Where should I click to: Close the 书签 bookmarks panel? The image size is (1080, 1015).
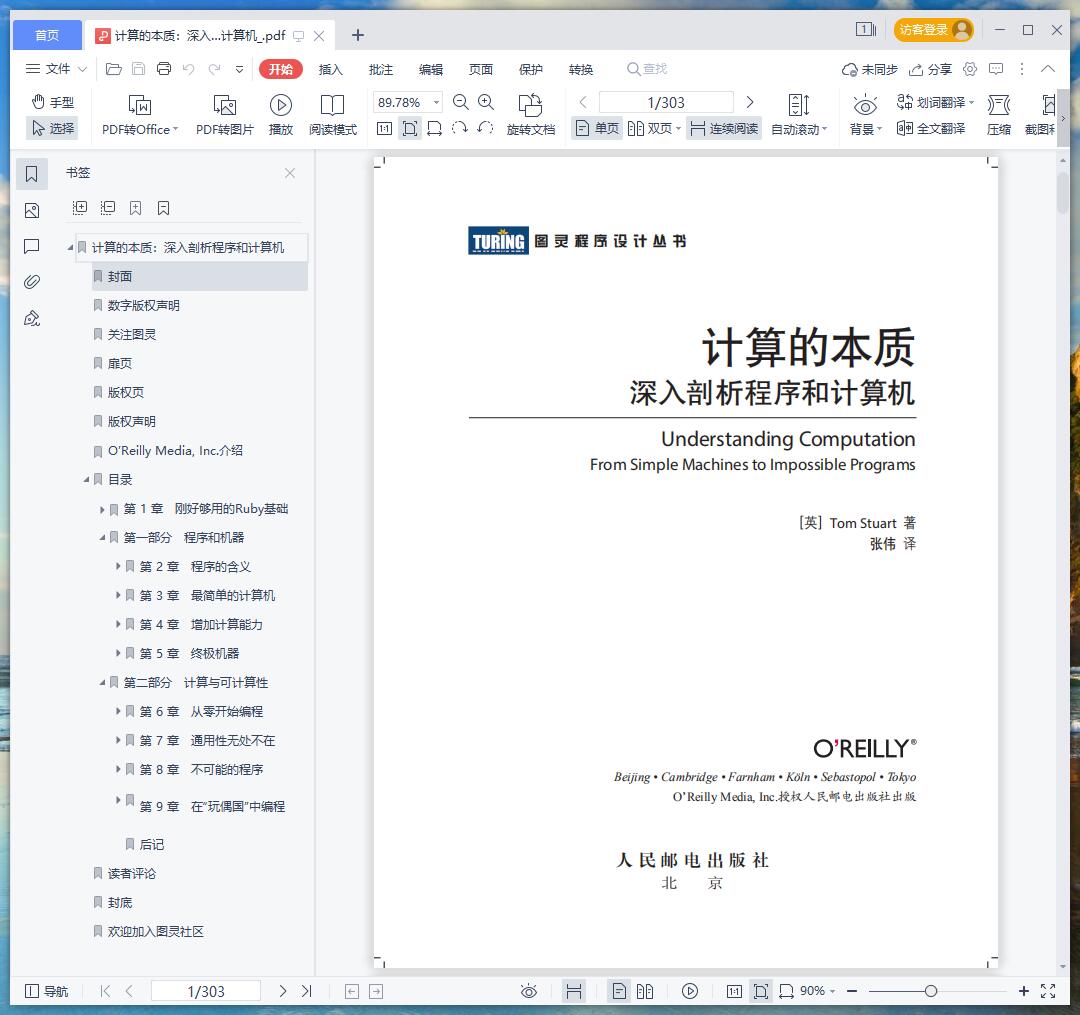pyautogui.click(x=290, y=173)
